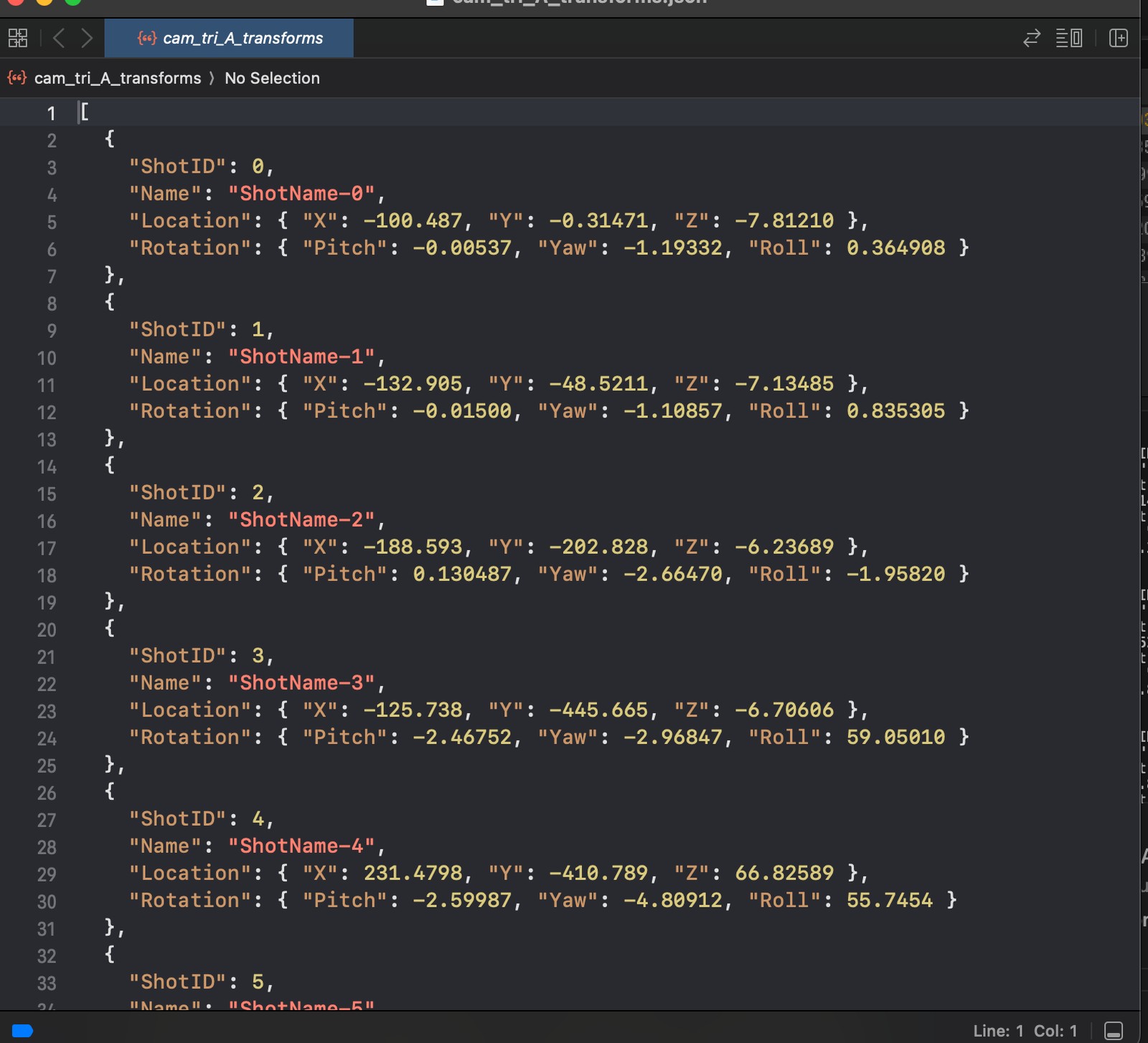Click the Y value -202.828
This screenshot has width=1148, height=1043.
(x=598, y=547)
